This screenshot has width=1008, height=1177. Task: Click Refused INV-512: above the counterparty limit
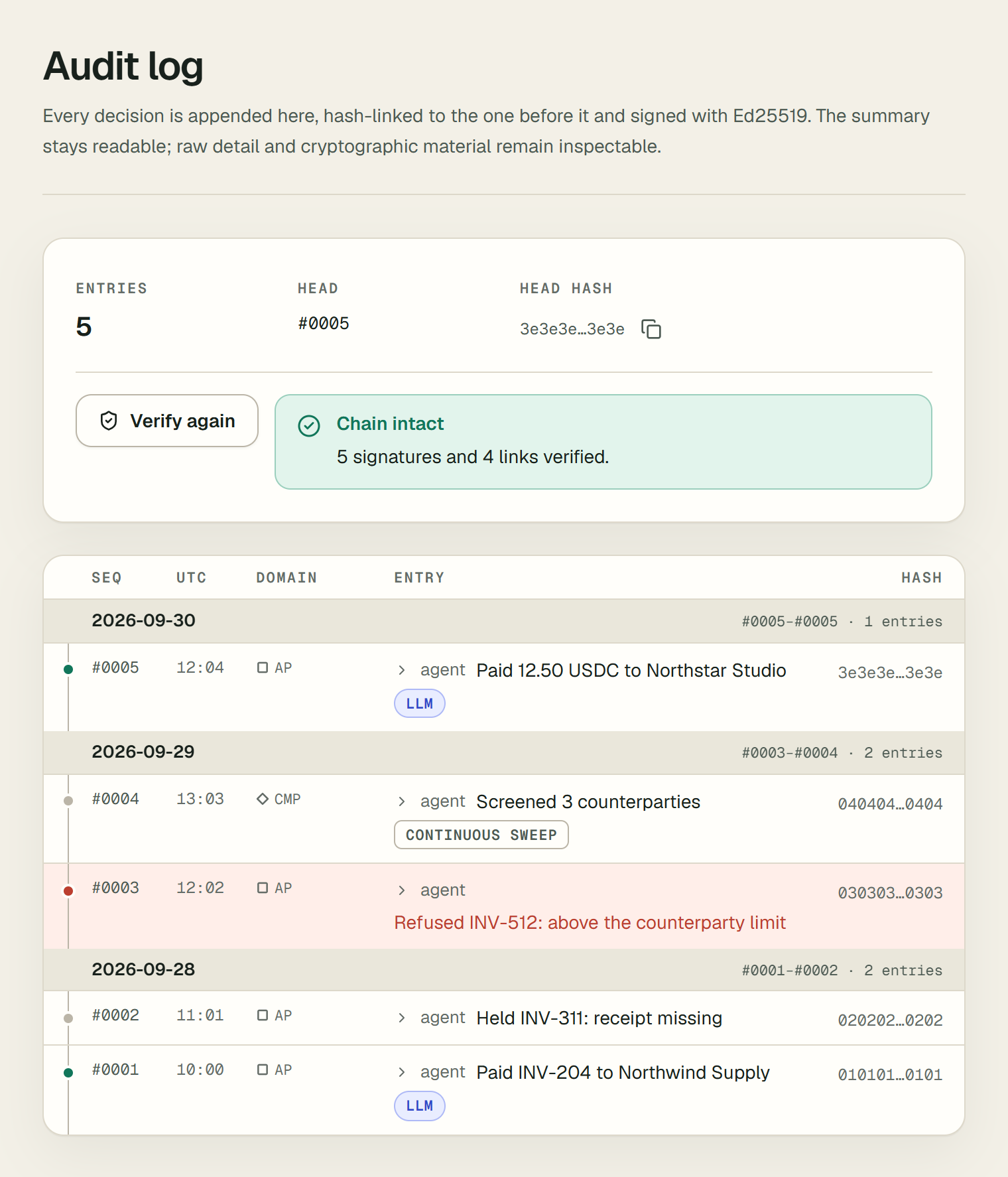point(590,922)
